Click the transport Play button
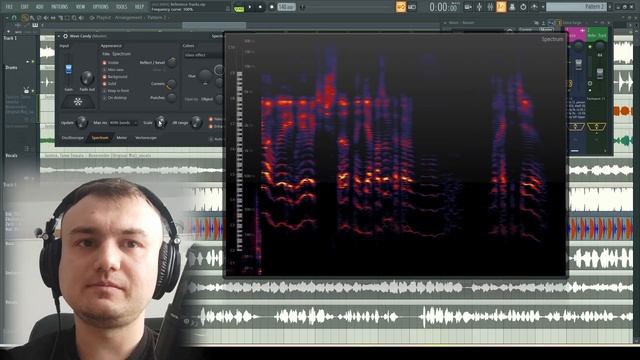 (x=250, y=7)
